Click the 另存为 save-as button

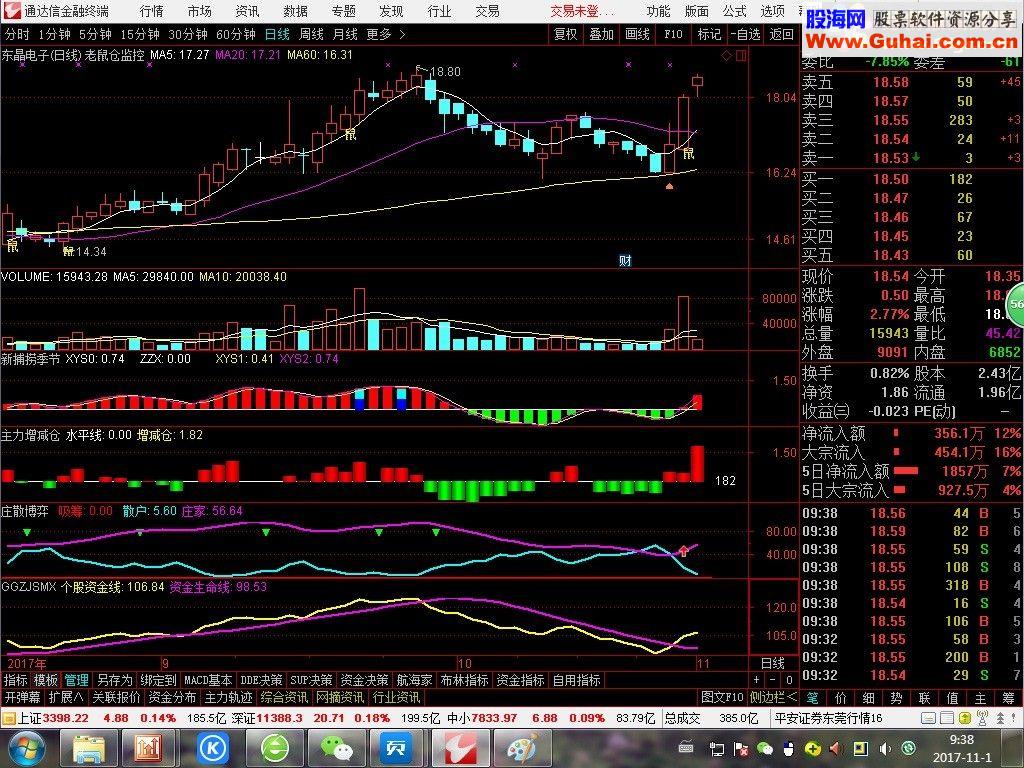coord(114,680)
